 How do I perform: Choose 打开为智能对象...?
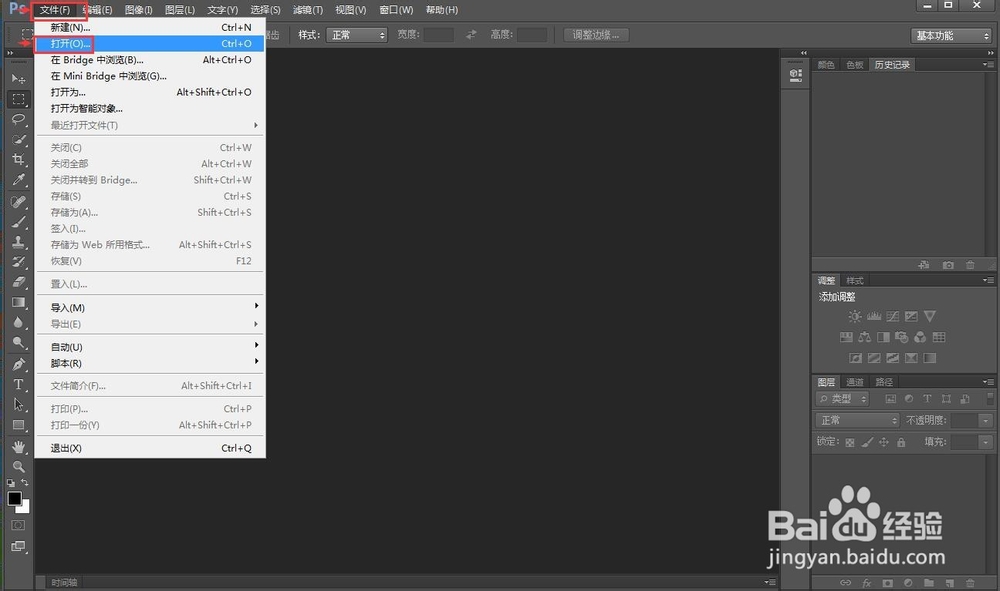pos(149,108)
